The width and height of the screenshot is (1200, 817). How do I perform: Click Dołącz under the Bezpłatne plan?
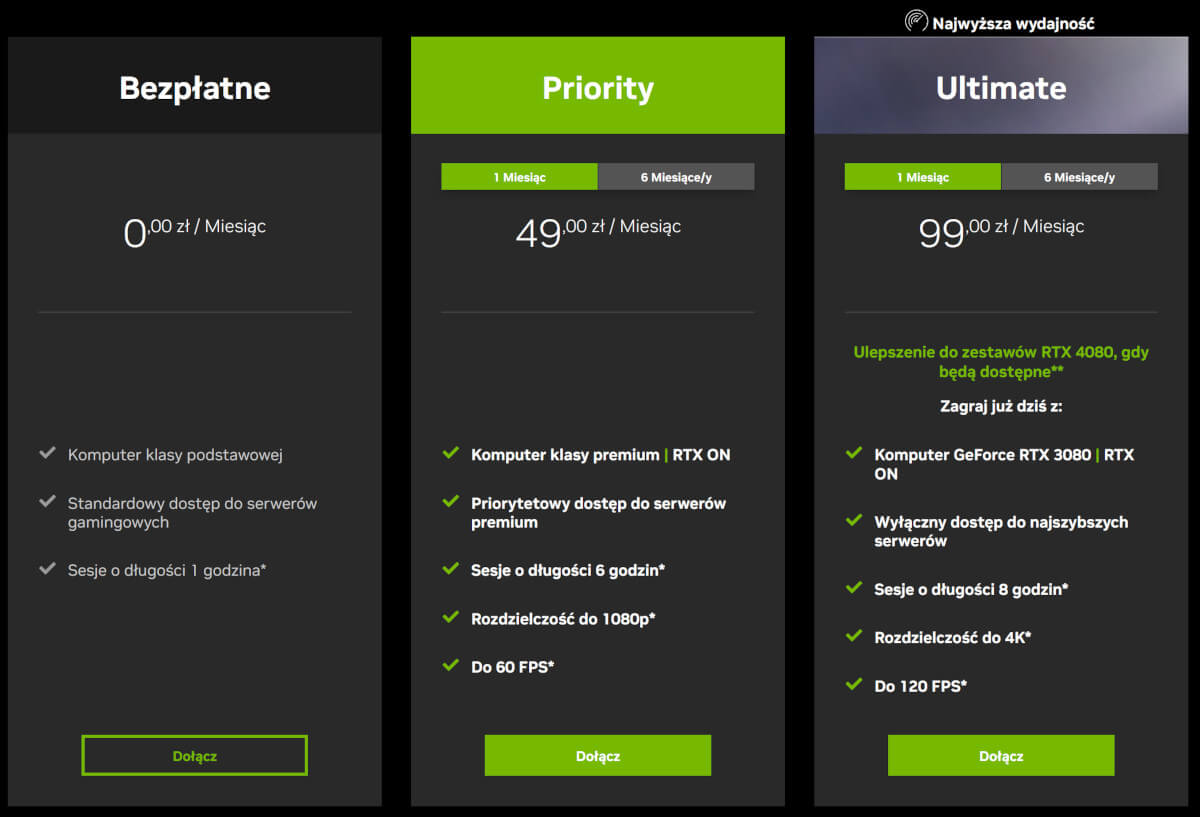click(193, 755)
